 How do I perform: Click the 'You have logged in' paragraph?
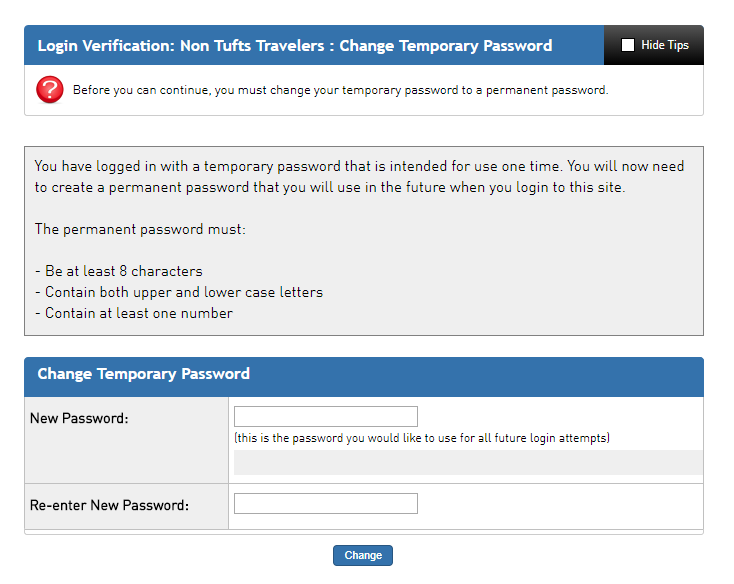tap(359, 176)
